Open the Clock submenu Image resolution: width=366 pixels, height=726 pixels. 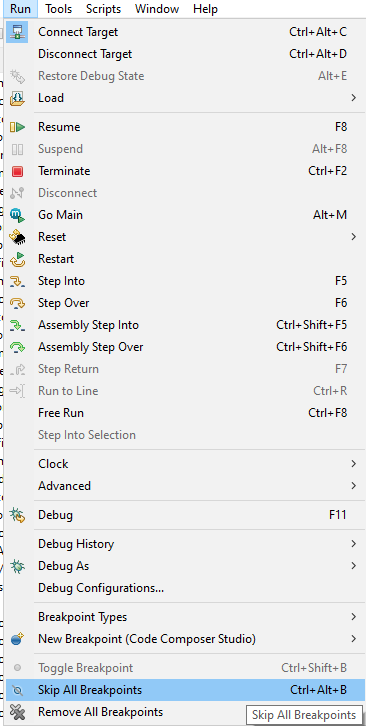coord(184,464)
